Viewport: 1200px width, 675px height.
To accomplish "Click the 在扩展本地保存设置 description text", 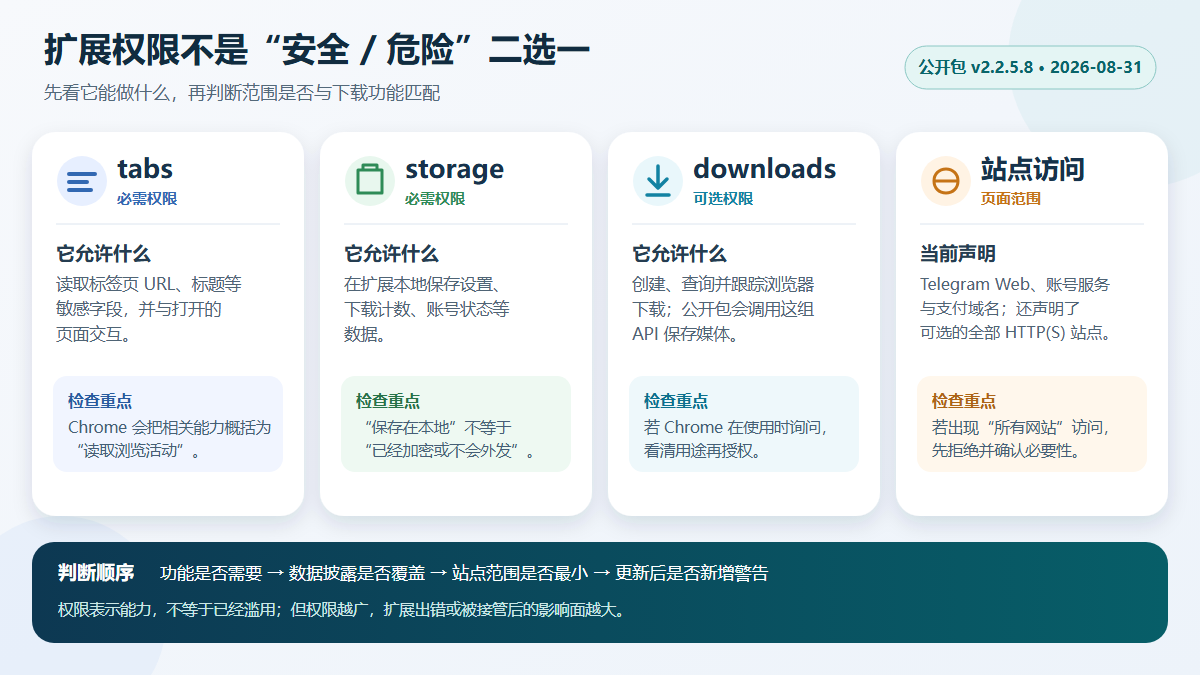I will 429,309.
